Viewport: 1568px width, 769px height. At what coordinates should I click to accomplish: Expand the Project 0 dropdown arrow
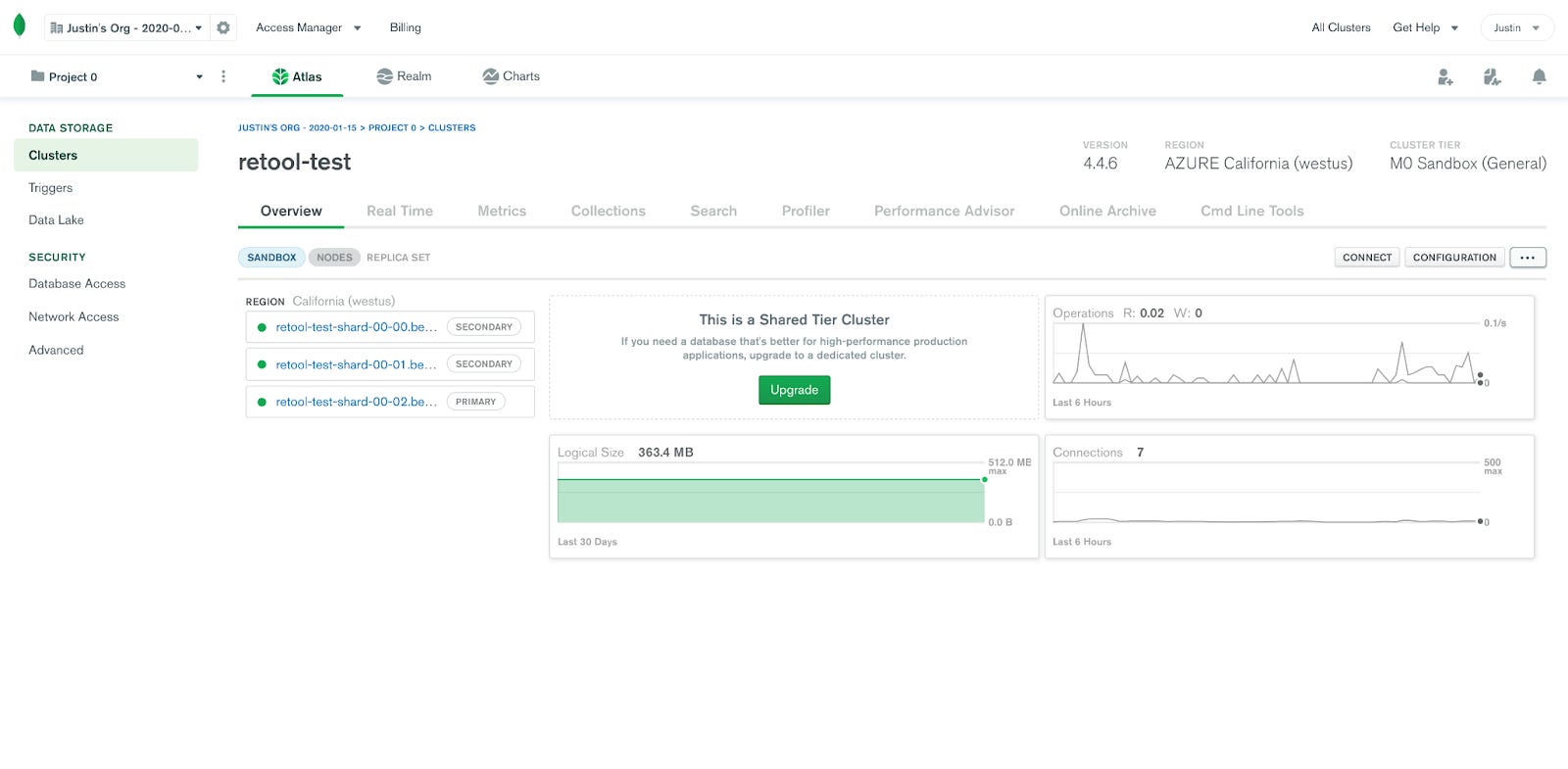[199, 76]
